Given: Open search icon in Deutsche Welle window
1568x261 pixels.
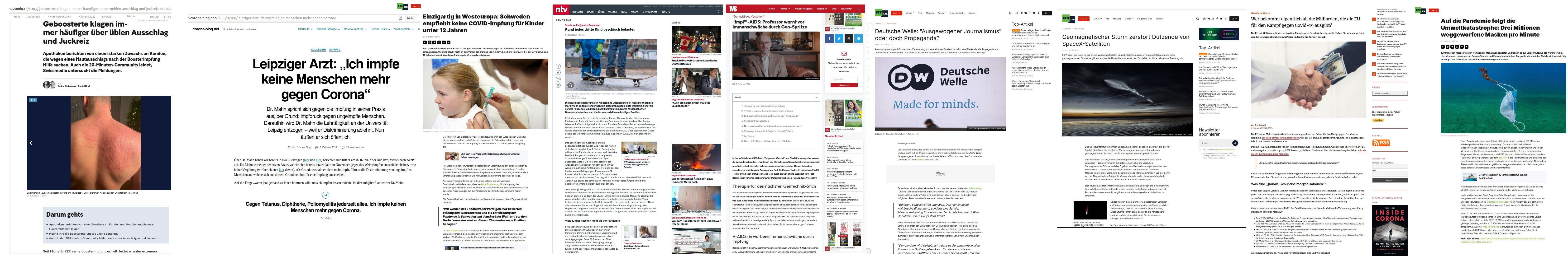Looking at the screenshot, I should point(1010,13).
